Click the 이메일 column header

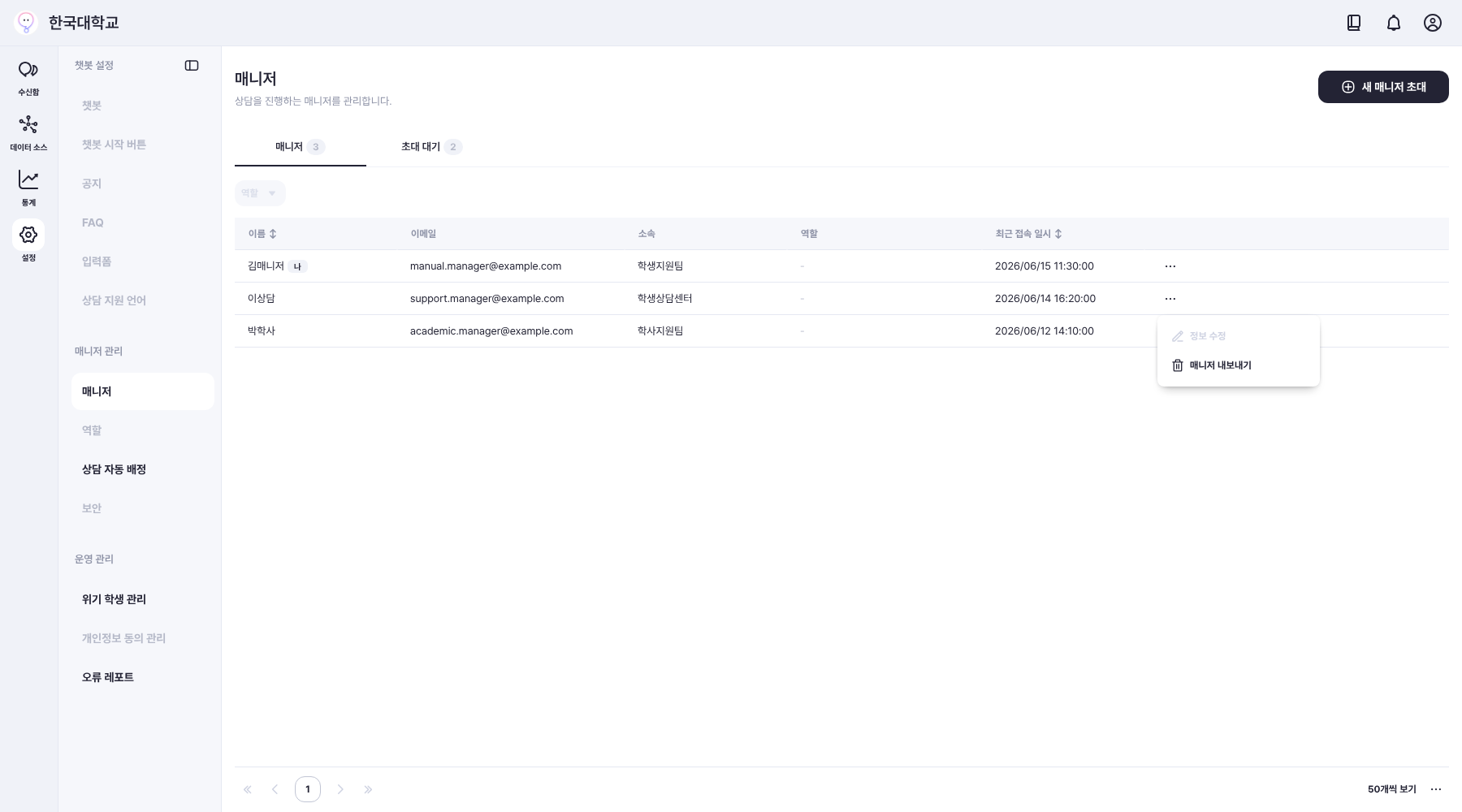tap(423, 234)
